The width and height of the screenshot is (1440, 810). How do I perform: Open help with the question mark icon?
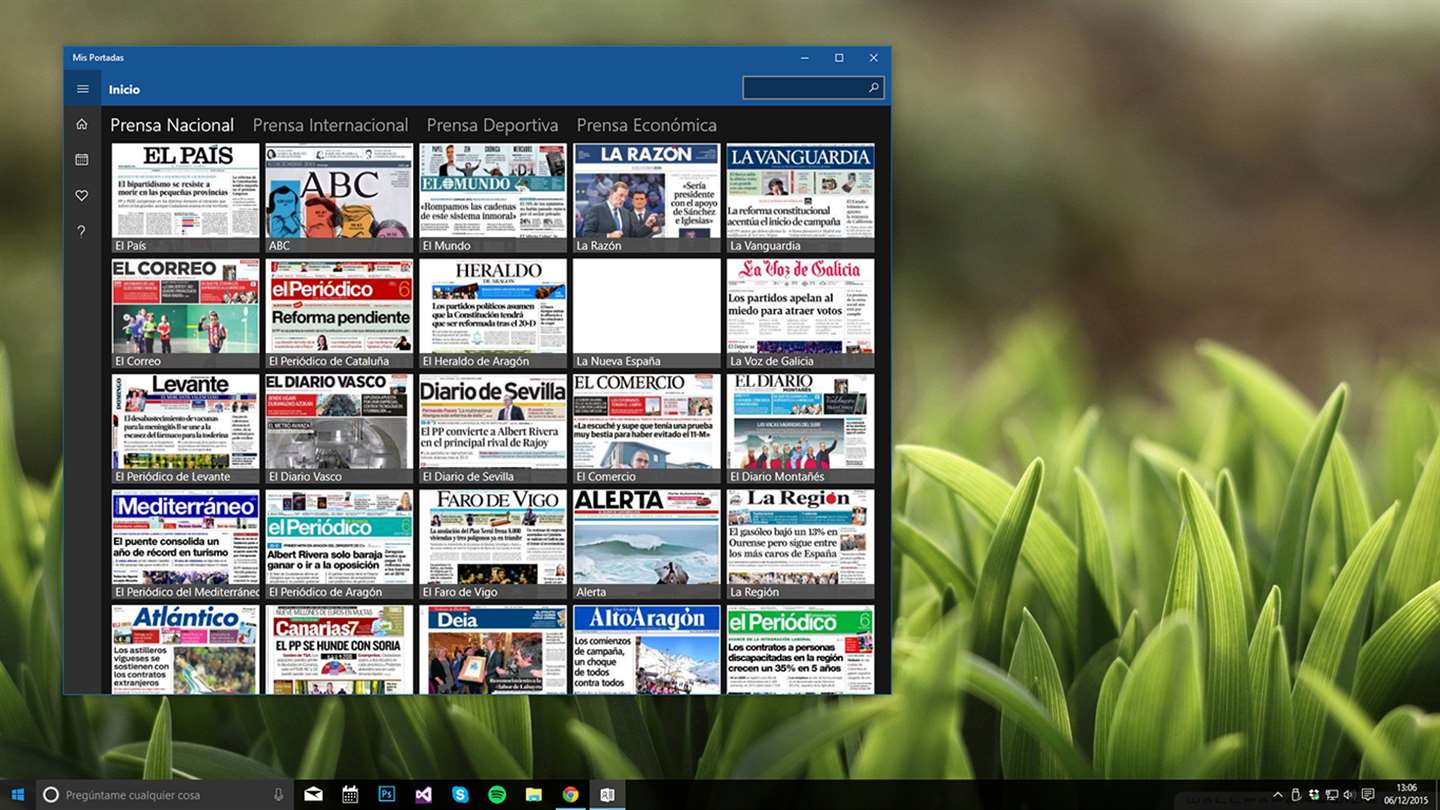click(x=82, y=231)
